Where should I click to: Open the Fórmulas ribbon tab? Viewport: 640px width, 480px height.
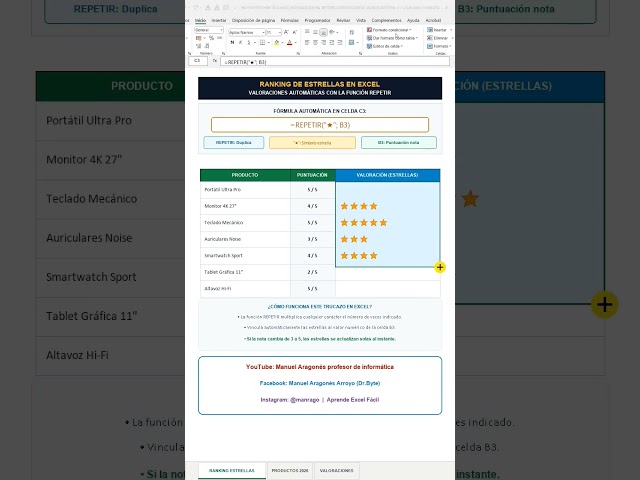click(x=289, y=20)
